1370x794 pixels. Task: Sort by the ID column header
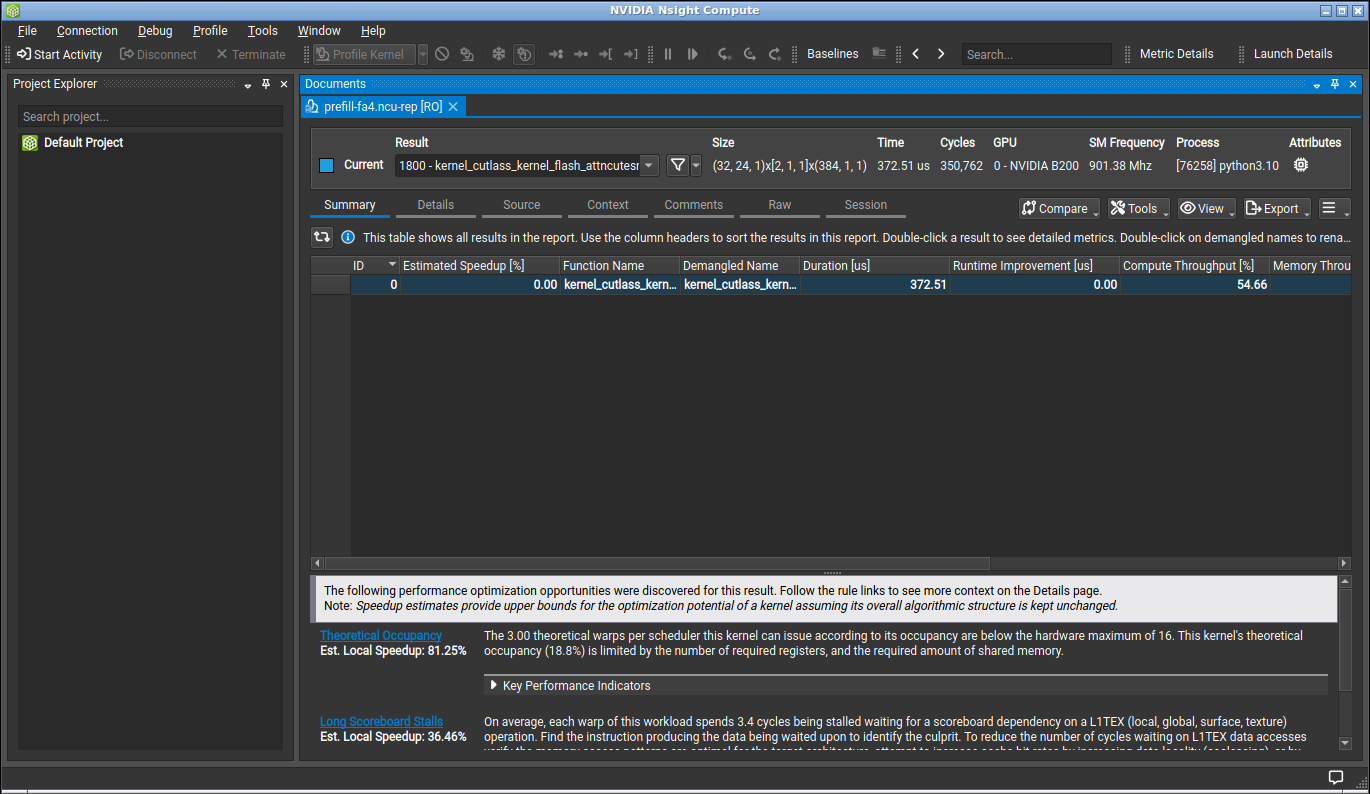click(x=375, y=266)
